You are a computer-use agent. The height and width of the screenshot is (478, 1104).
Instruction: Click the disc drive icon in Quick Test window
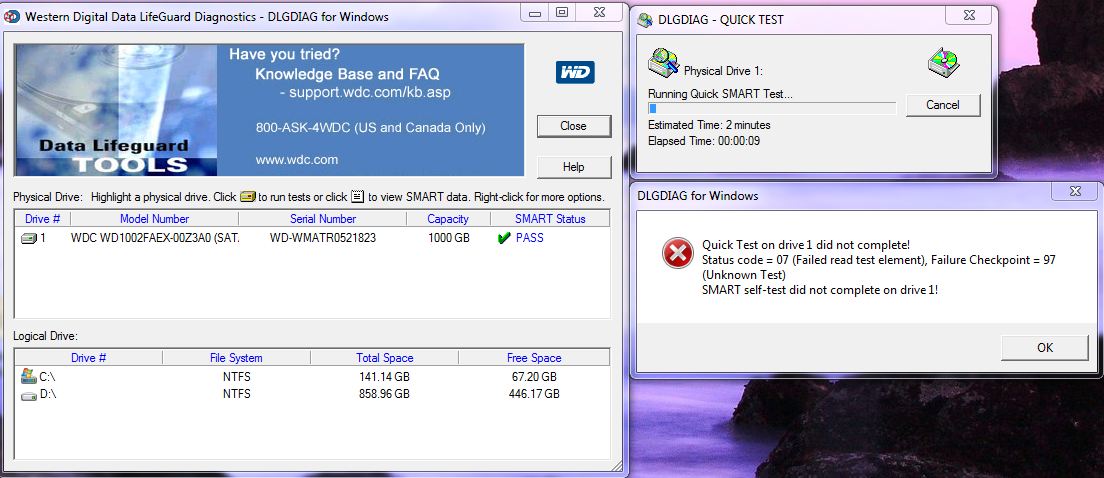click(x=943, y=62)
